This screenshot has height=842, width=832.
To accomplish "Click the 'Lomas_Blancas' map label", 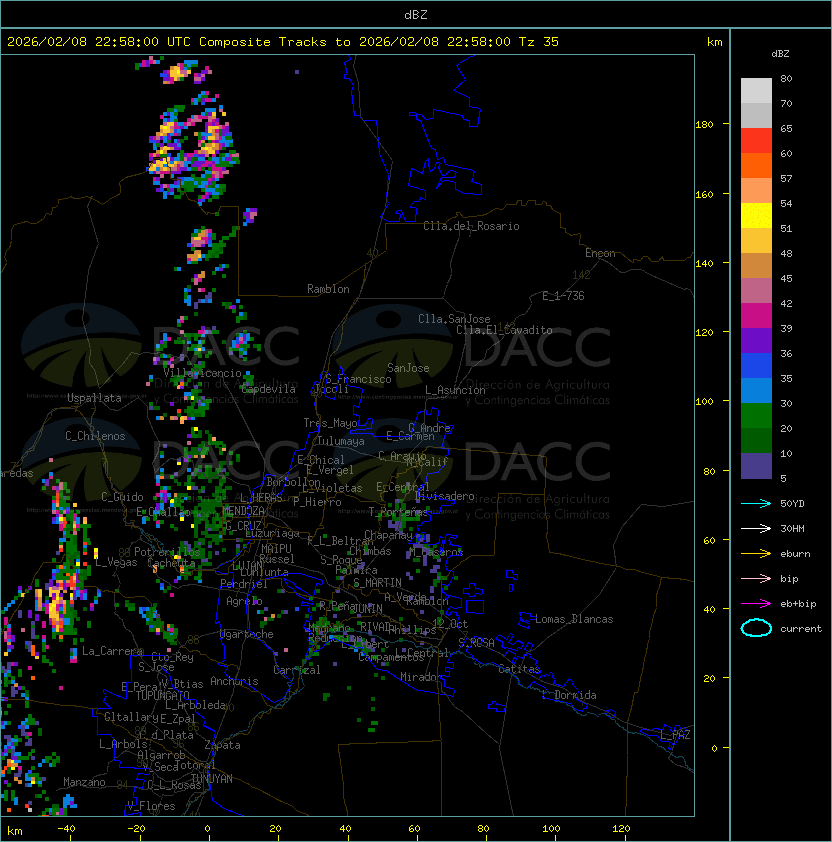I will 574,619.
